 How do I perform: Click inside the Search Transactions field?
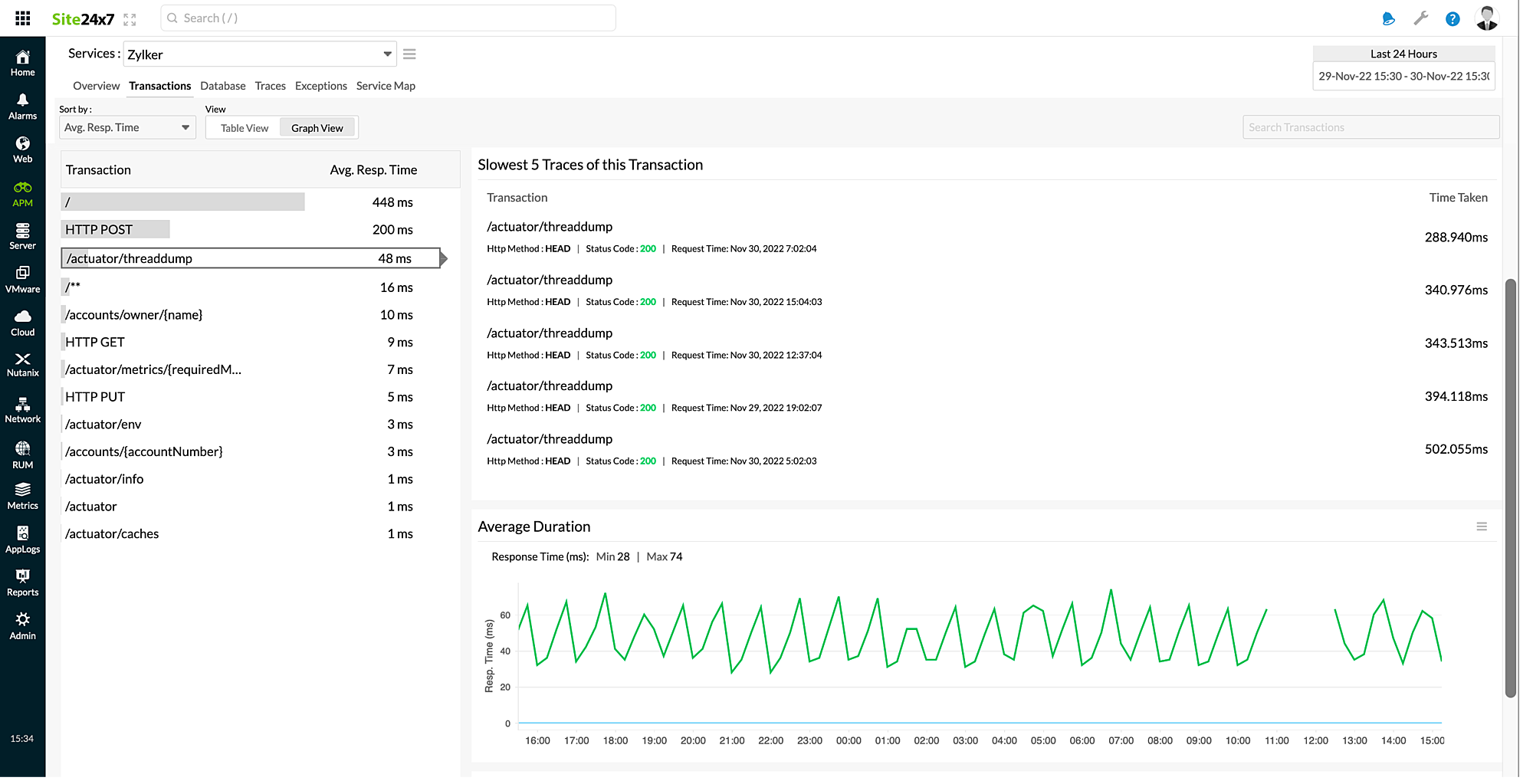(x=1371, y=126)
